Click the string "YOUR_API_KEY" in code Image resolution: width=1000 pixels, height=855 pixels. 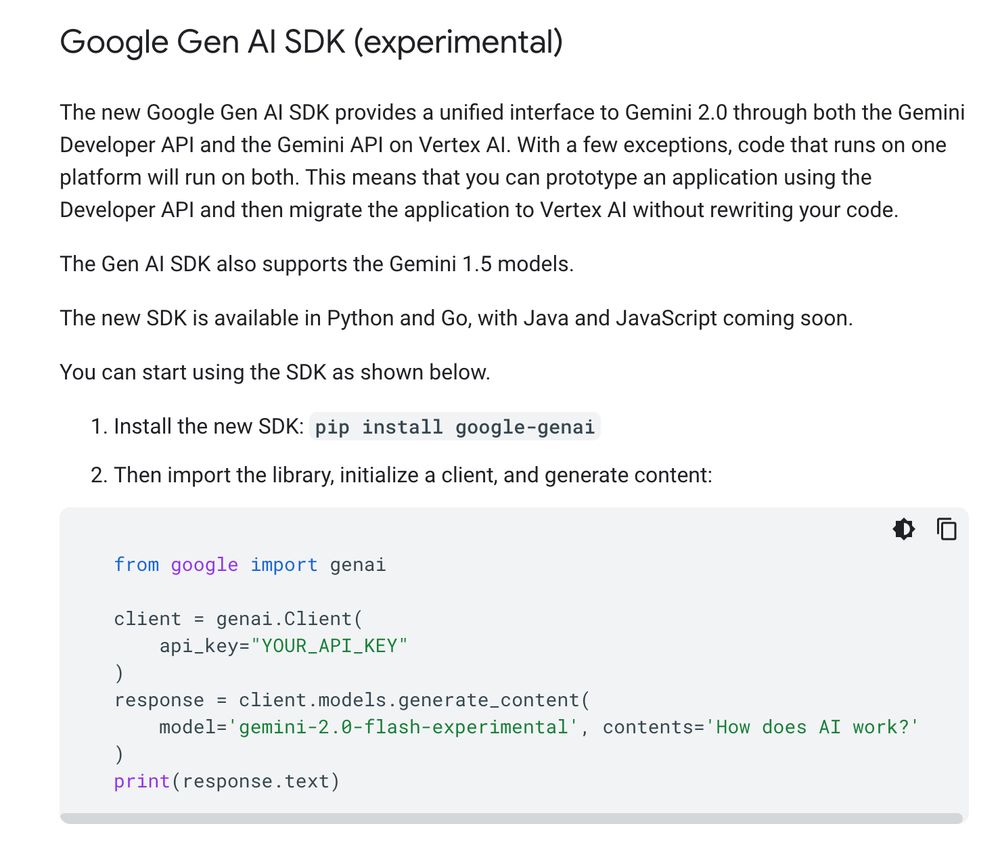329,646
